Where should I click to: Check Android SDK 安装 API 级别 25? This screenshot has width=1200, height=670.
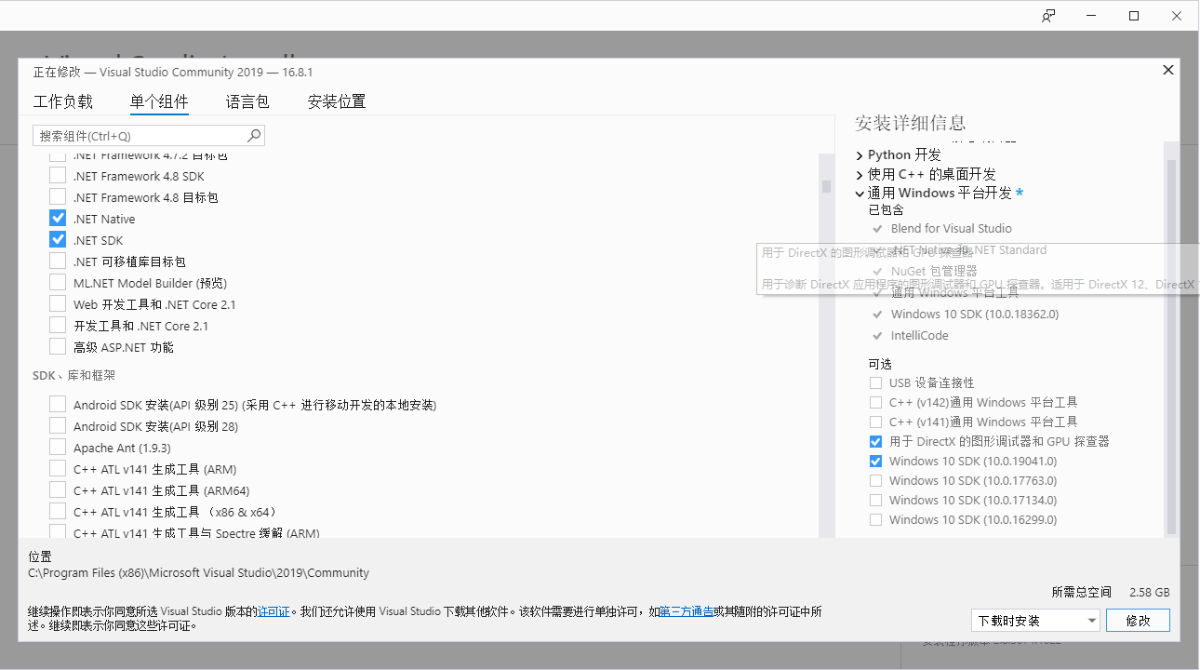click(58, 405)
